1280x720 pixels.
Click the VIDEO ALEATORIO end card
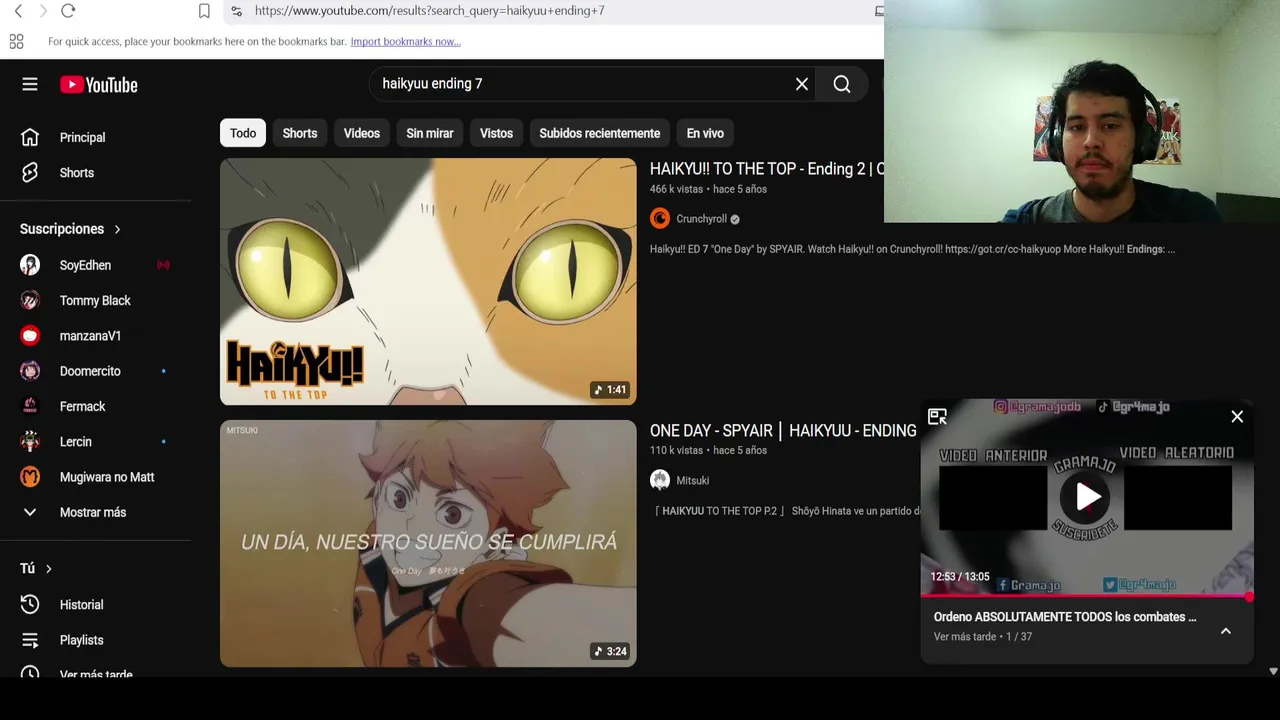1178,497
